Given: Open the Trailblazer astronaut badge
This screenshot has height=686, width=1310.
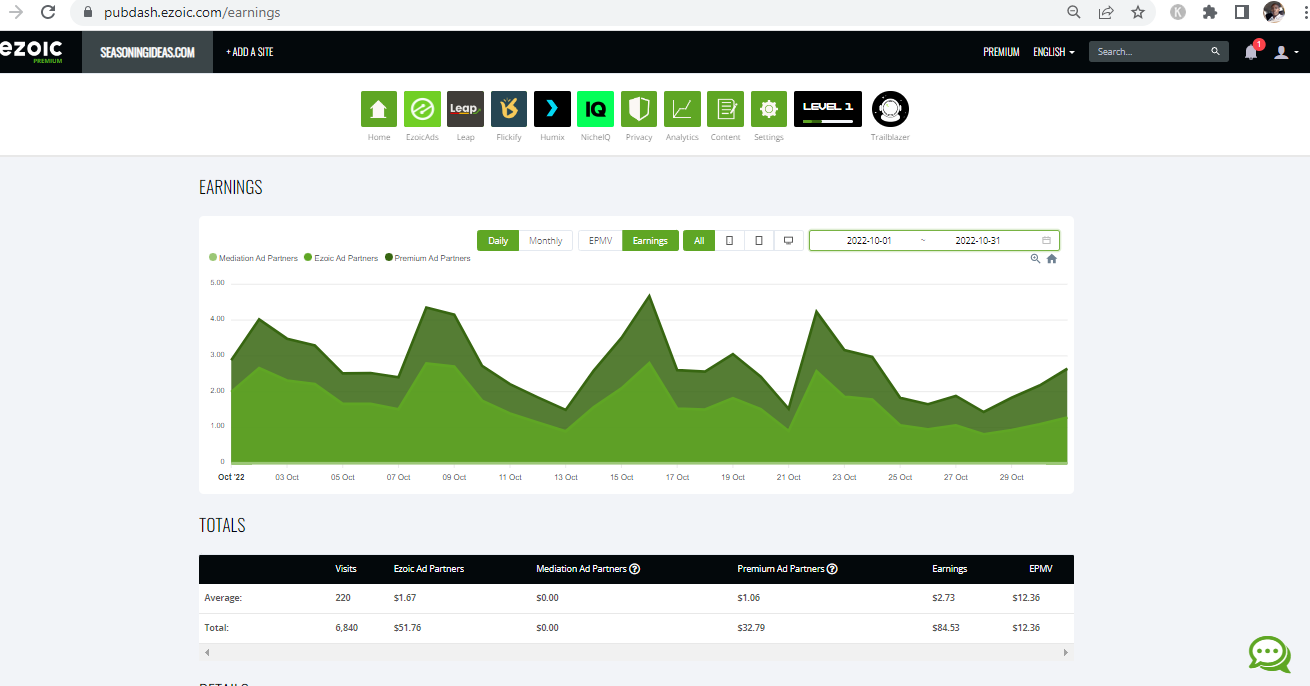Looking at the screenshot, I should point(890,109).
